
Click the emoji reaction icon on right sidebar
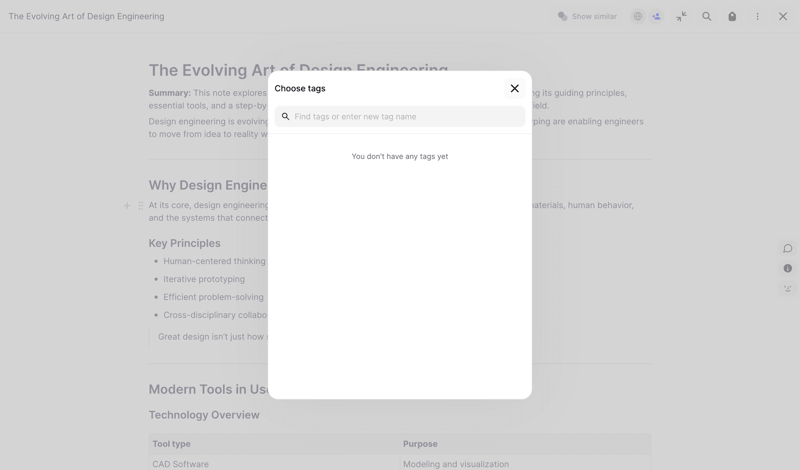[x=787, y=289]
